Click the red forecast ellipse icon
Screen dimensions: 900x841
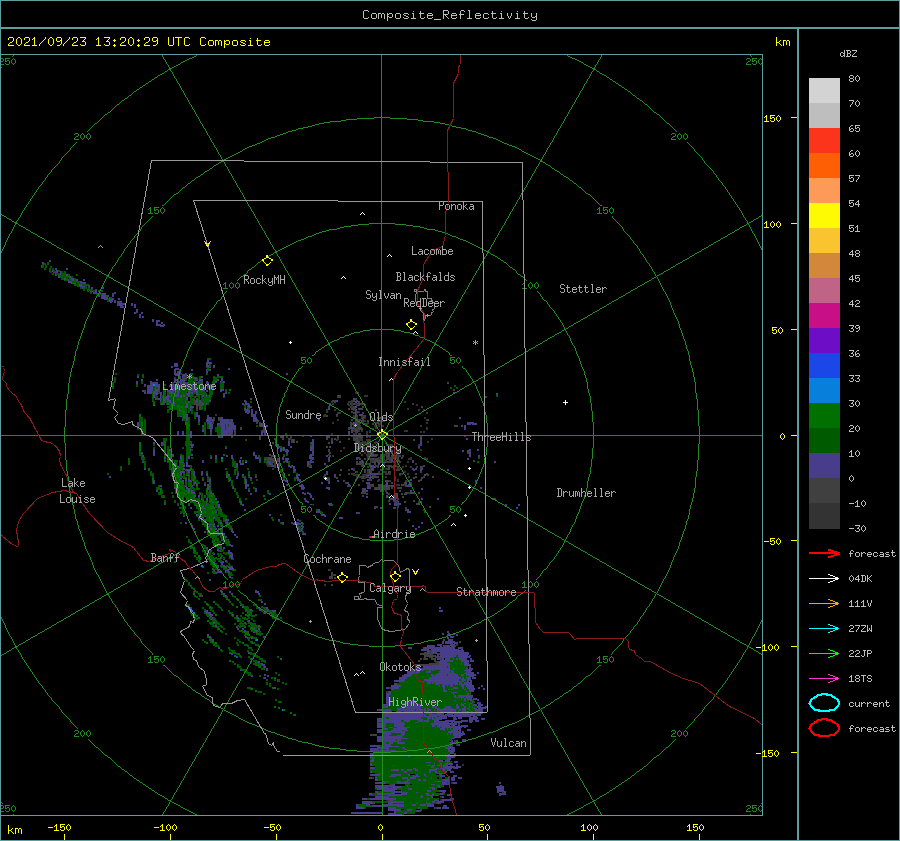(x=824, y=728)
